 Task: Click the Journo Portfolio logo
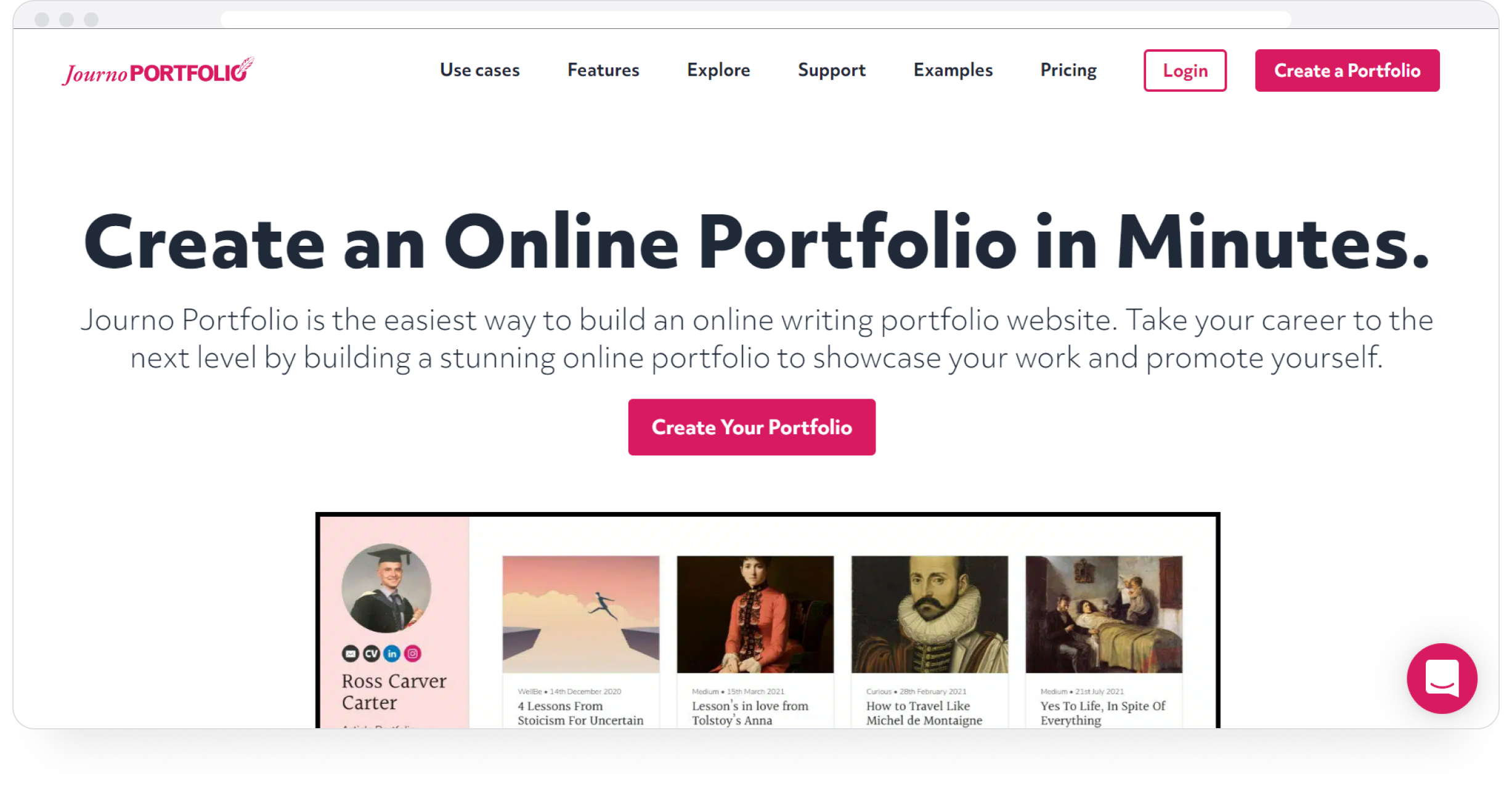click(158, 71)
